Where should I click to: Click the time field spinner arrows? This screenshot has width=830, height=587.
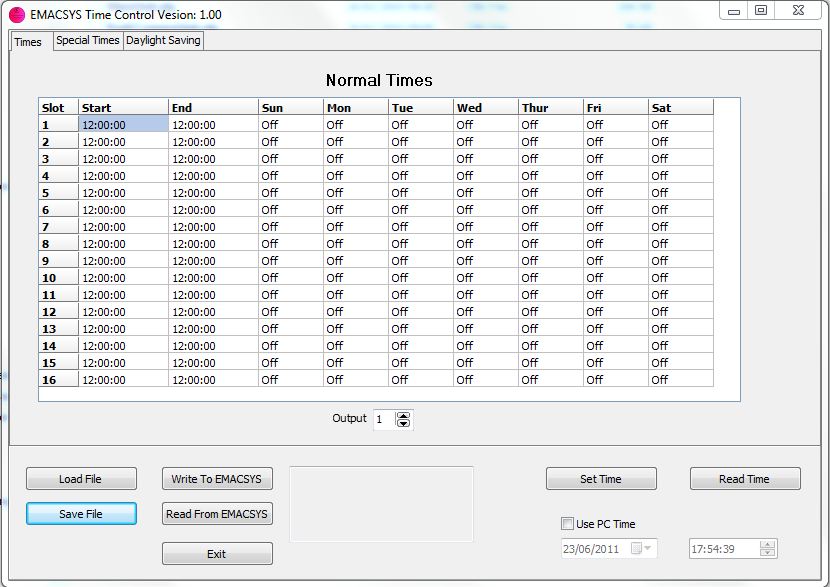[x=767, y=548]
